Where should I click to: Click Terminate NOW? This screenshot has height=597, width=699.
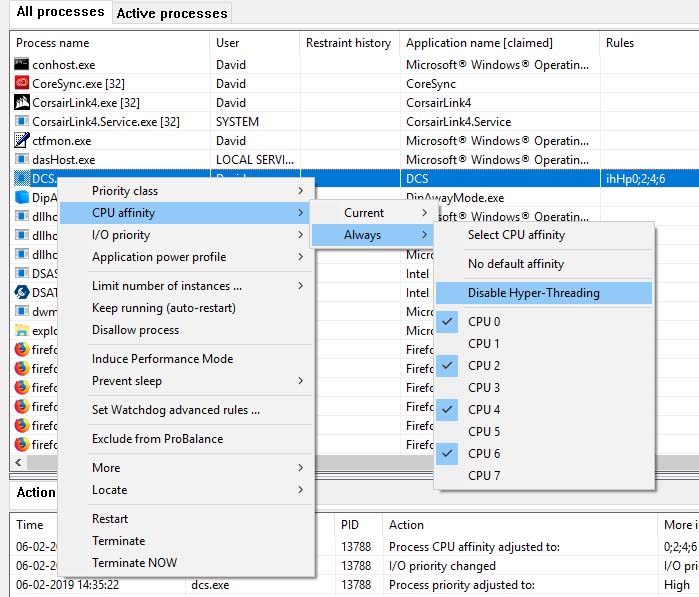(x=186, y=563)
